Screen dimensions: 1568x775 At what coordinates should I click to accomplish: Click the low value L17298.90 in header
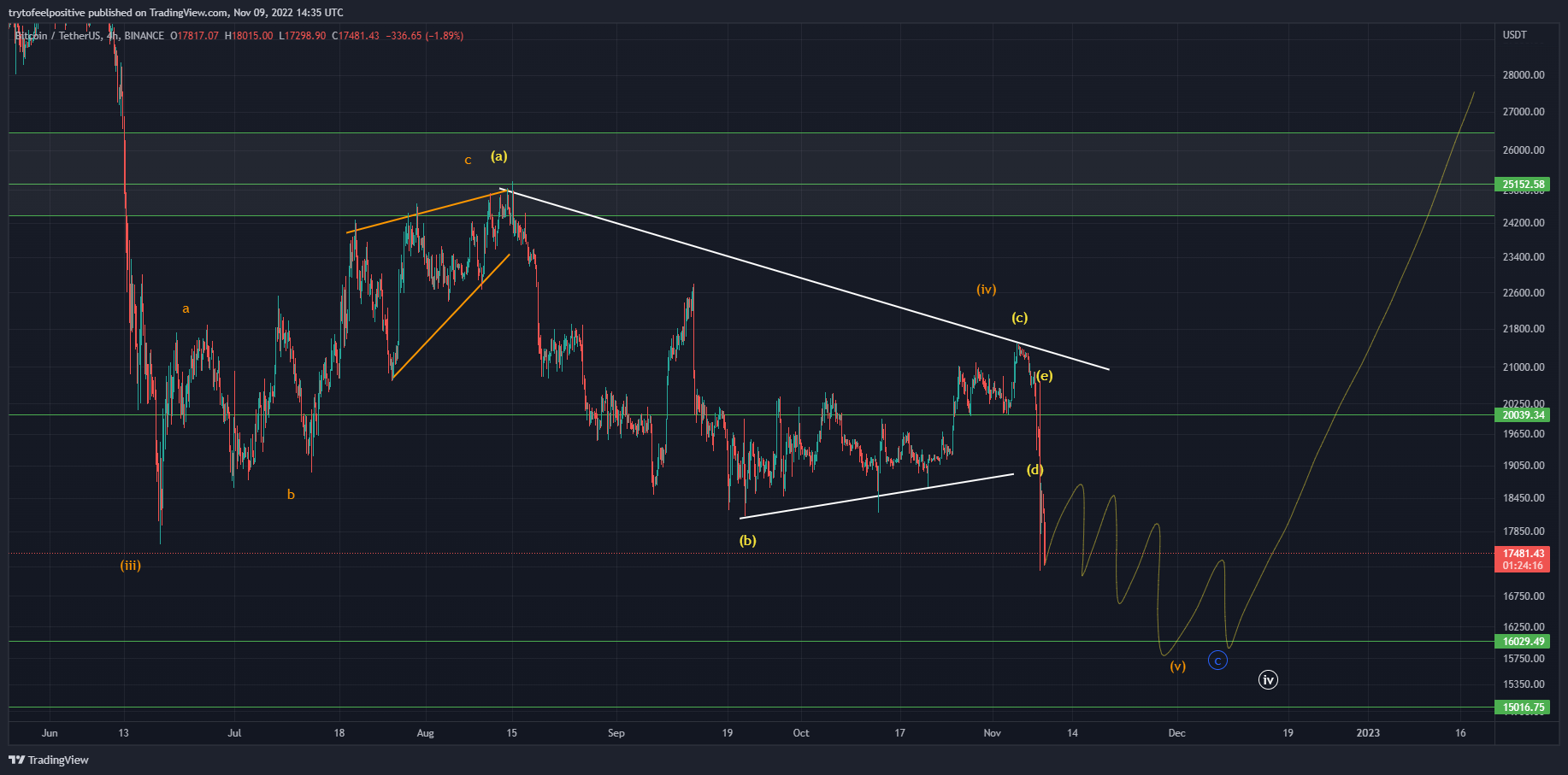303,36
